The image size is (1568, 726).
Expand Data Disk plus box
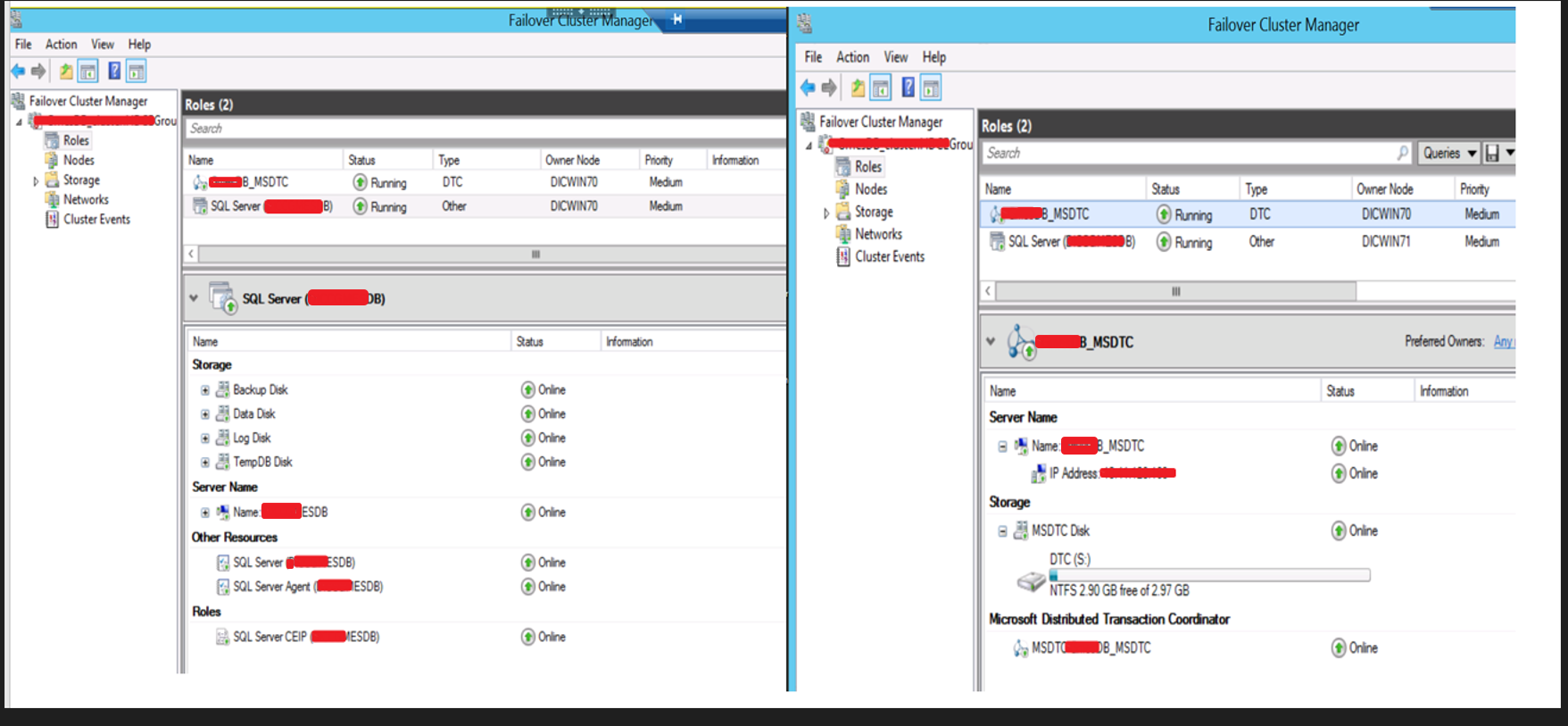[x=205, y=414]
